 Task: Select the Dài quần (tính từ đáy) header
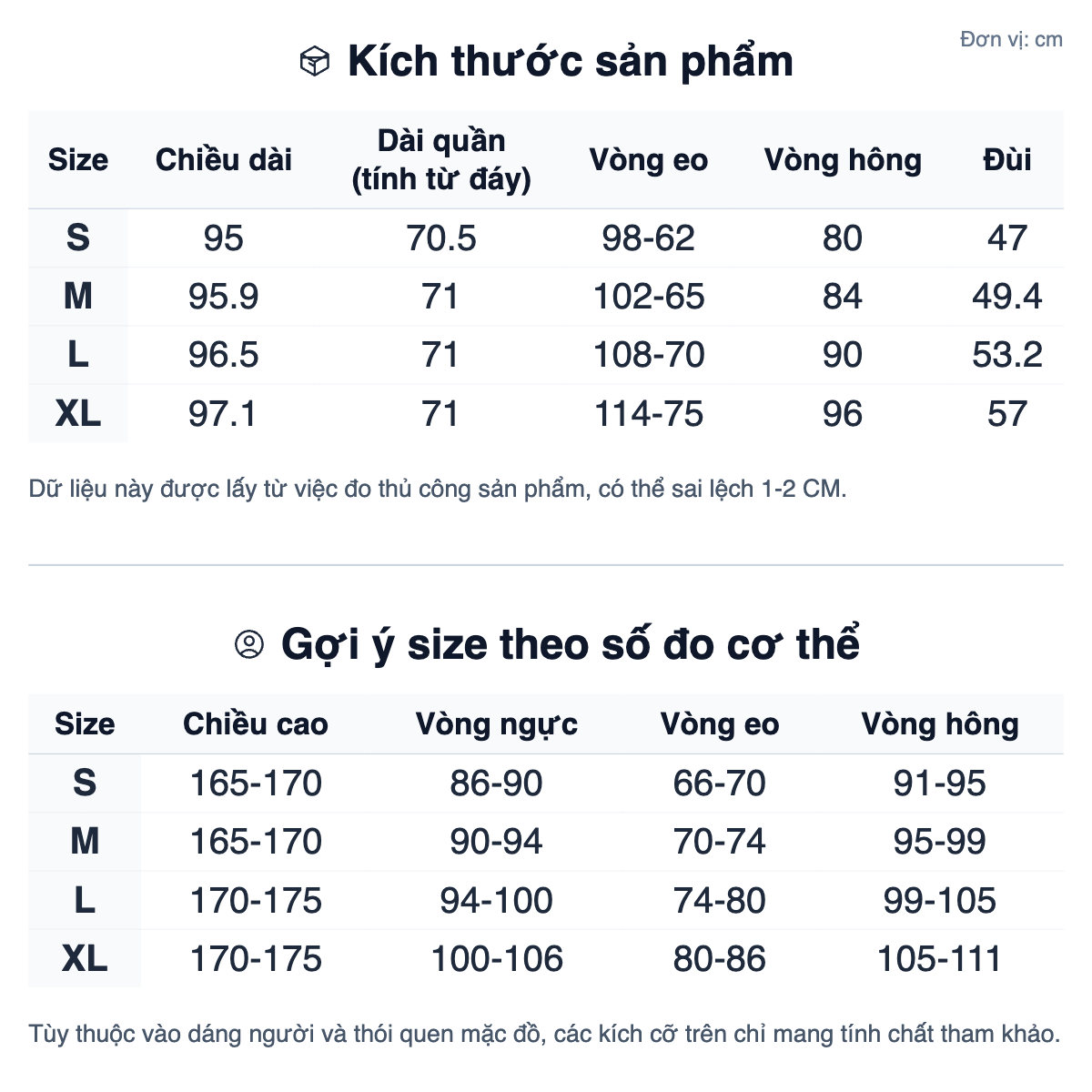441,160
